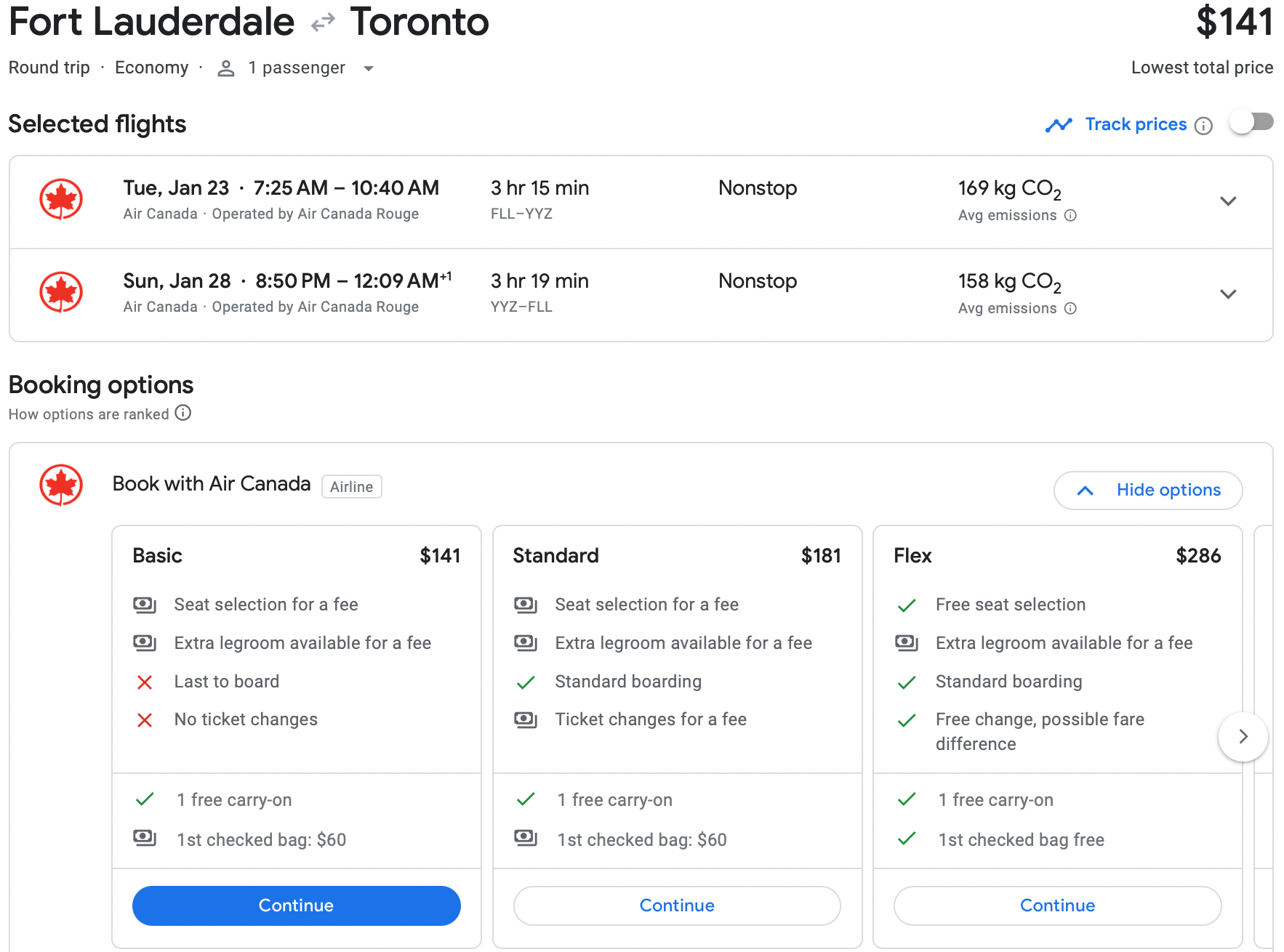Click the round-trip arrows icon in the title
Screen dimensions: 1284x952
322,23
